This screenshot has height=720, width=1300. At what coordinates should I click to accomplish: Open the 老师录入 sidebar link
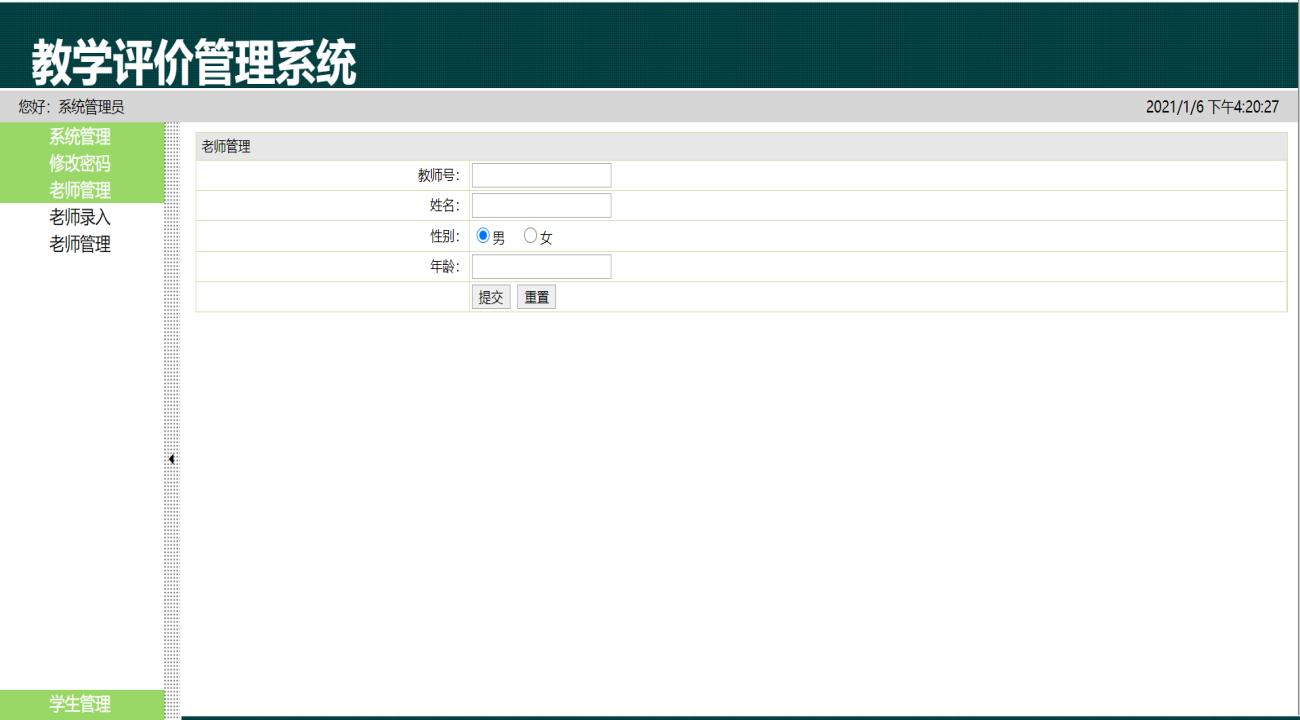click(x=80, y=217)
